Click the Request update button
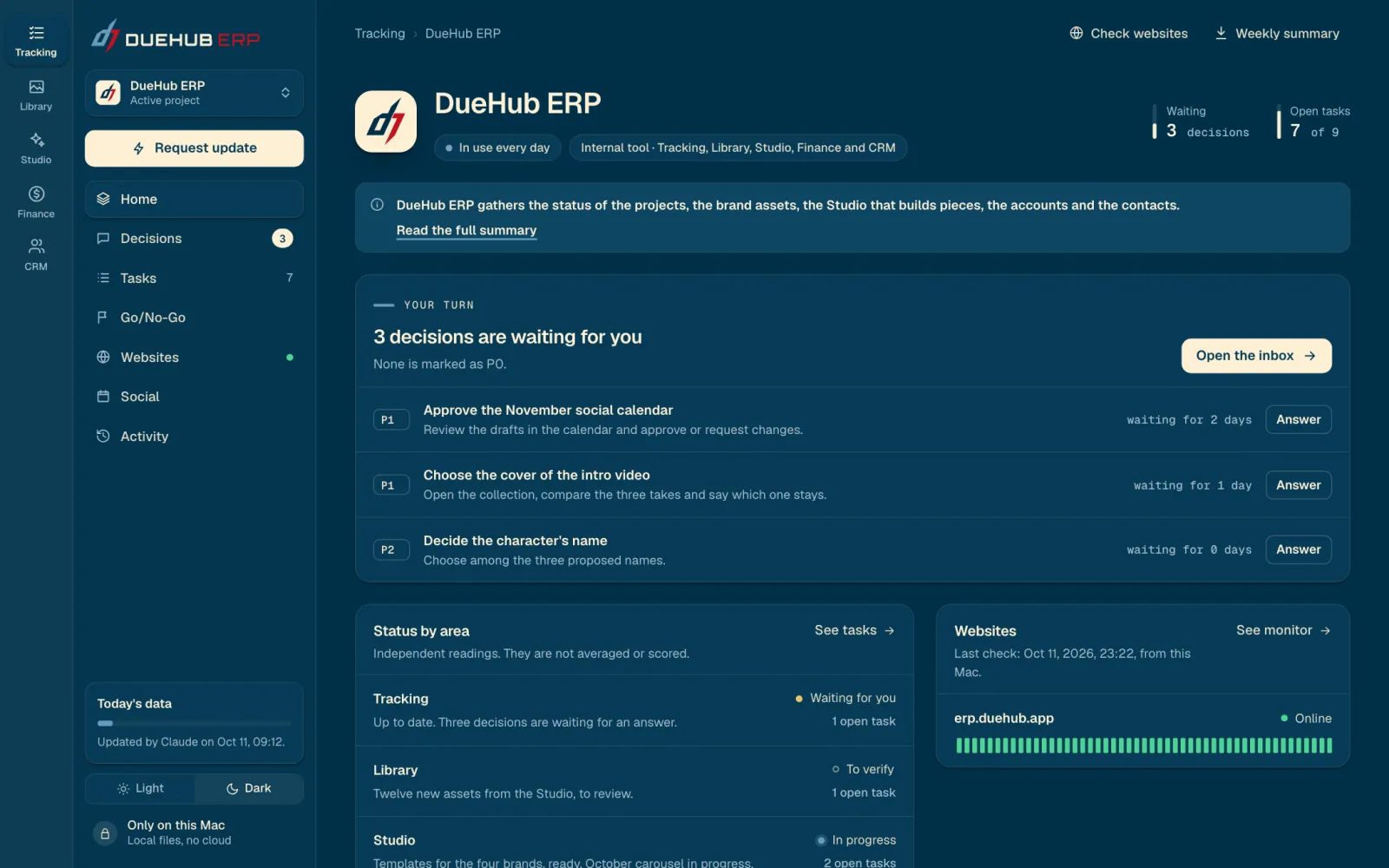Viewport: 1389px width, 868px height. click(194, 148)
